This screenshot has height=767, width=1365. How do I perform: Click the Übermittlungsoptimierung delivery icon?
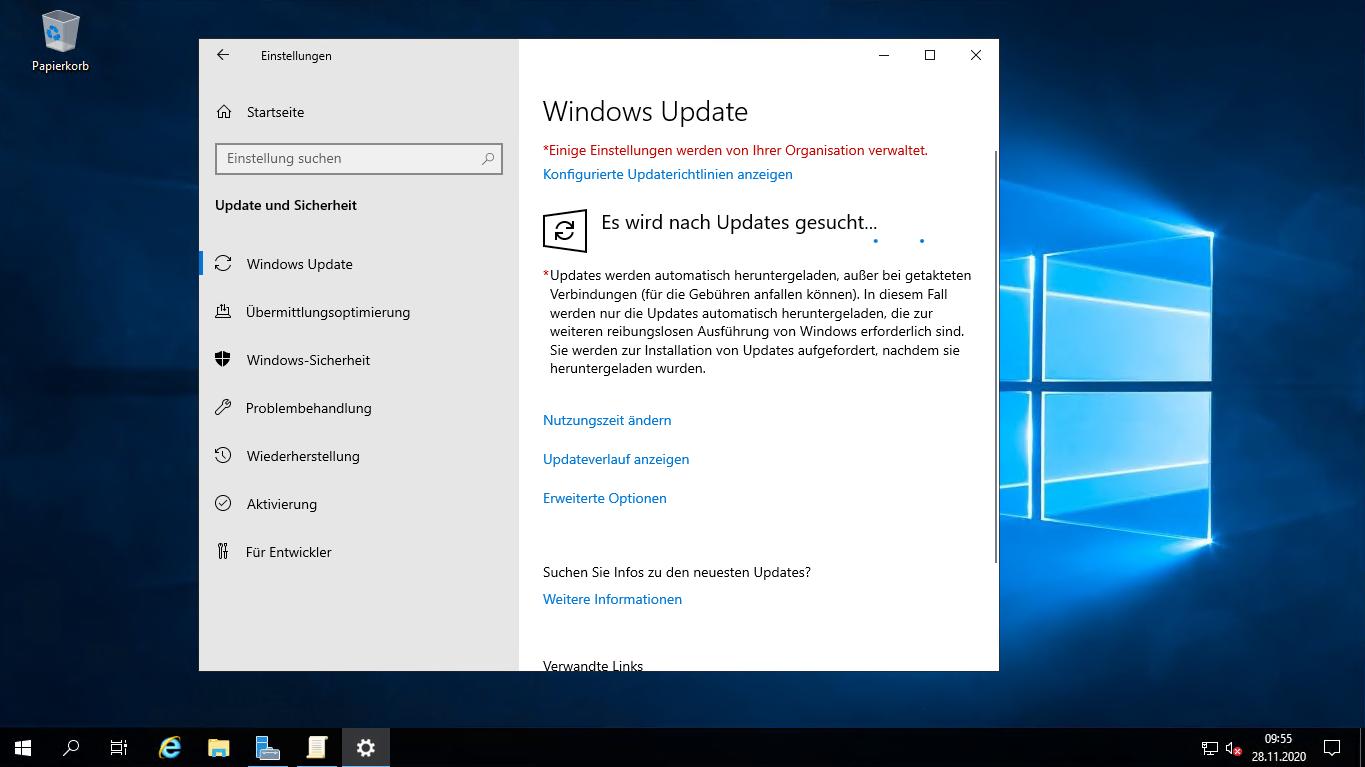(x=224, y=312)
